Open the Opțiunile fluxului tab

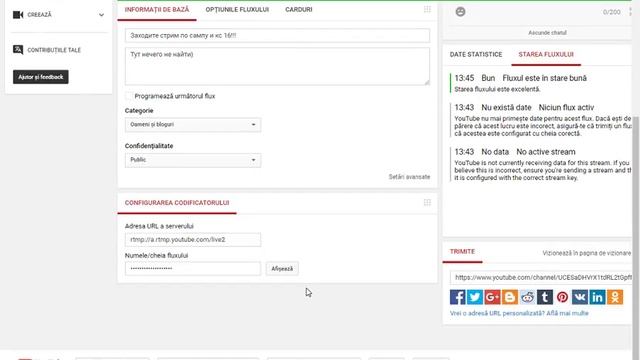click(x=237, y=9)
